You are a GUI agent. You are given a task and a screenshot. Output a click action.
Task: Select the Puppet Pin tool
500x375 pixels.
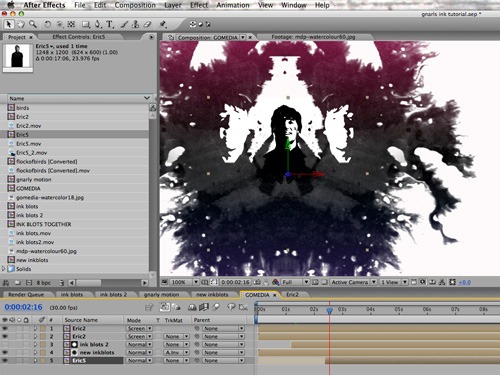(163, 24)
